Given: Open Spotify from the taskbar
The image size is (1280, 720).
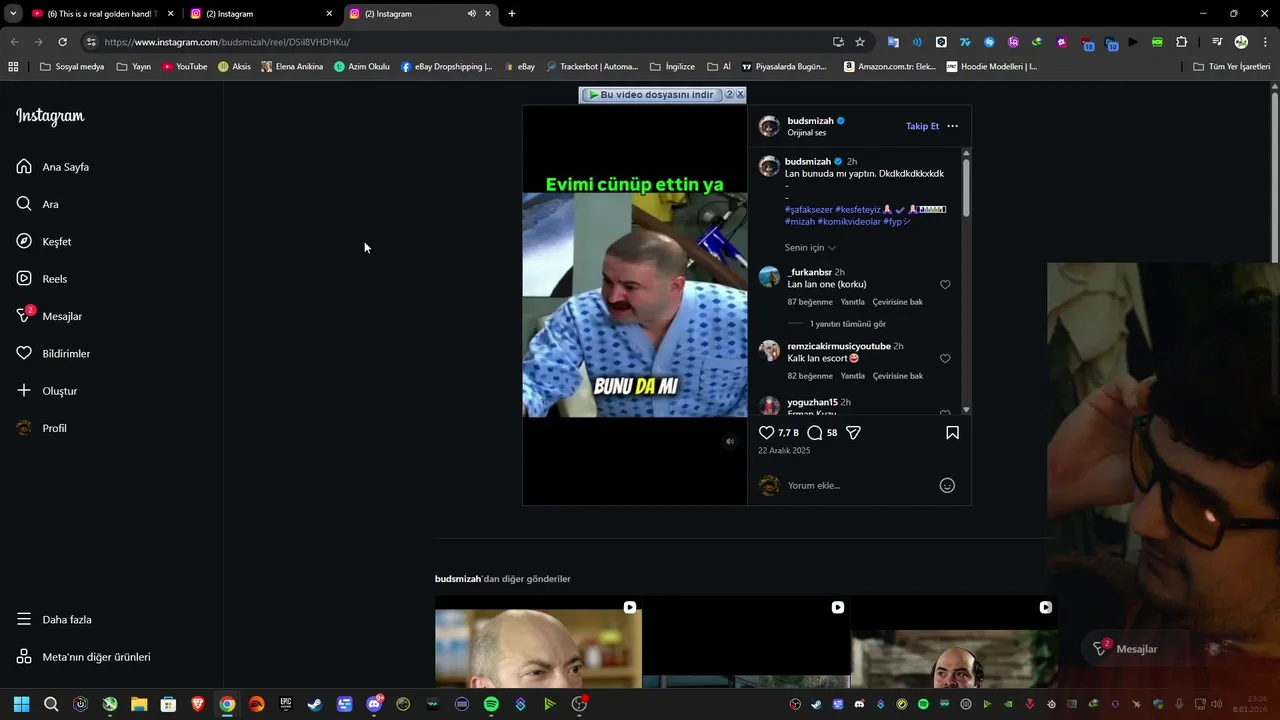Looking at the screenshot, I should pos(491,704).
